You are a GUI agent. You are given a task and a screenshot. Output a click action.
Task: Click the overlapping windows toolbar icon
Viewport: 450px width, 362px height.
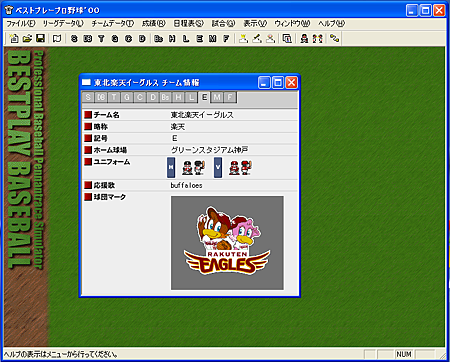pos(287,39)
